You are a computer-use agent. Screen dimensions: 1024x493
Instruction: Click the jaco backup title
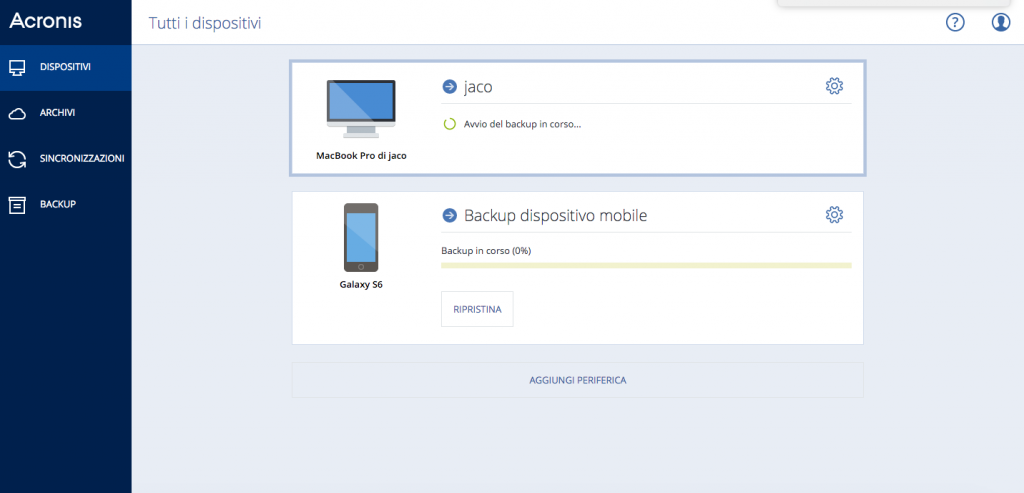pyautogui.click(x=478, y=87)
